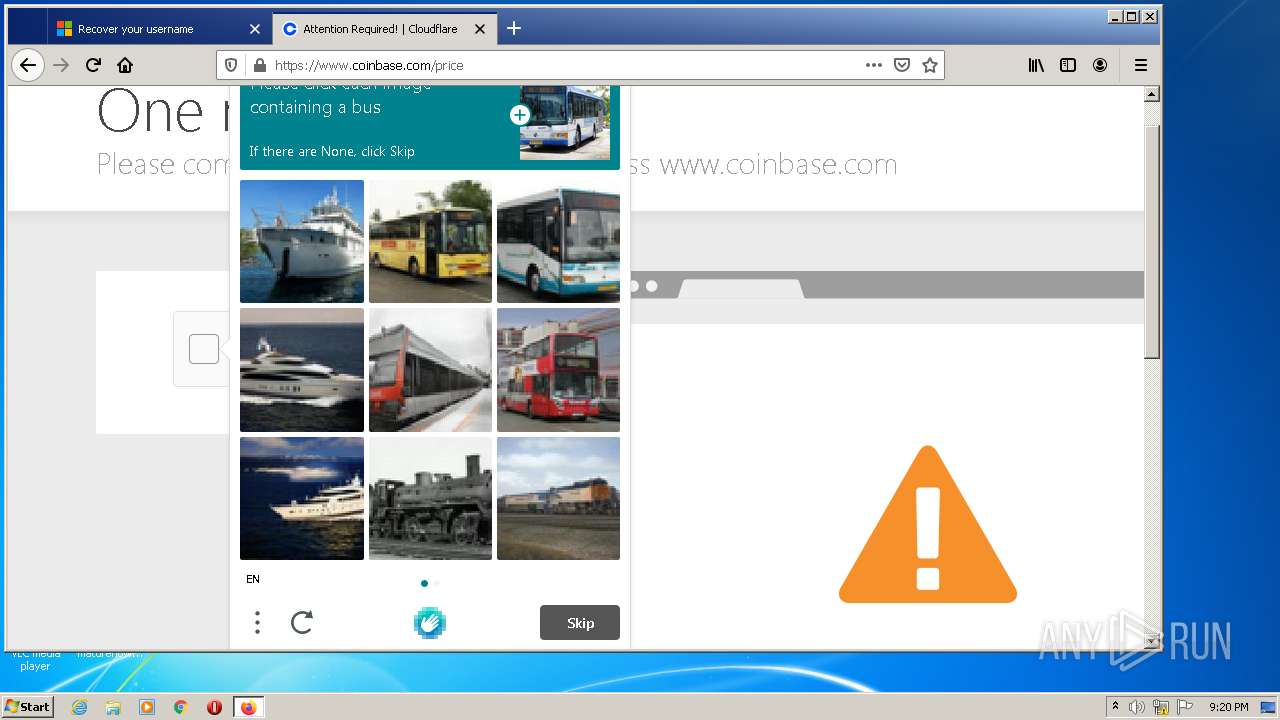Select the freight train image
1280x720 pixels.
(x=558, y=498)
